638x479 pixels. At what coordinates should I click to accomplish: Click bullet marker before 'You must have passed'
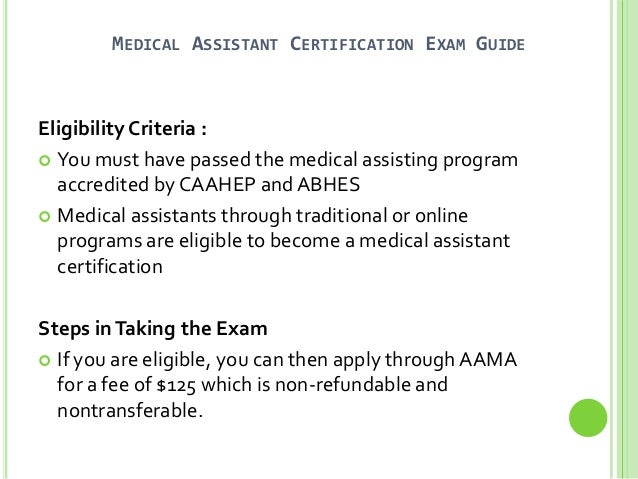pos(43,160)
